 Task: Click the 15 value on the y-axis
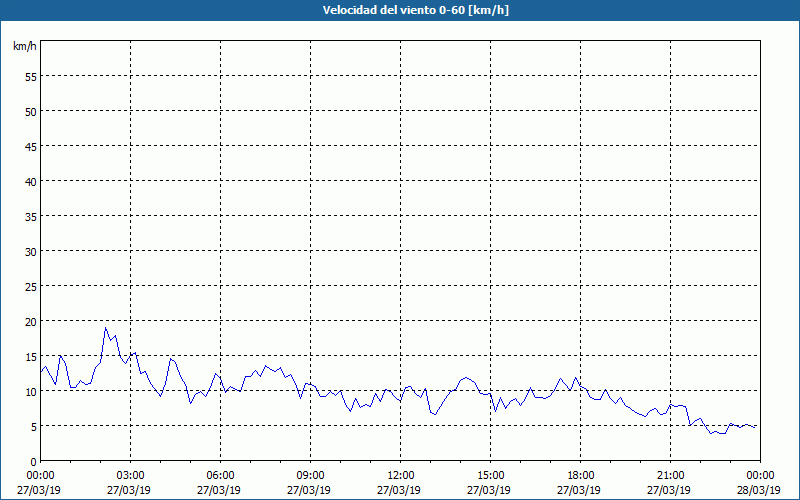click(31, 357)
